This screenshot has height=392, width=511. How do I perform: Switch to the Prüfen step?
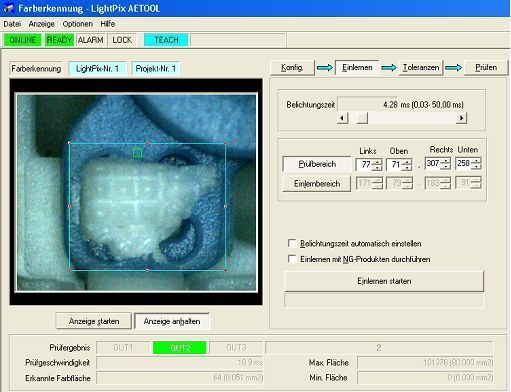tap(486, 68)
